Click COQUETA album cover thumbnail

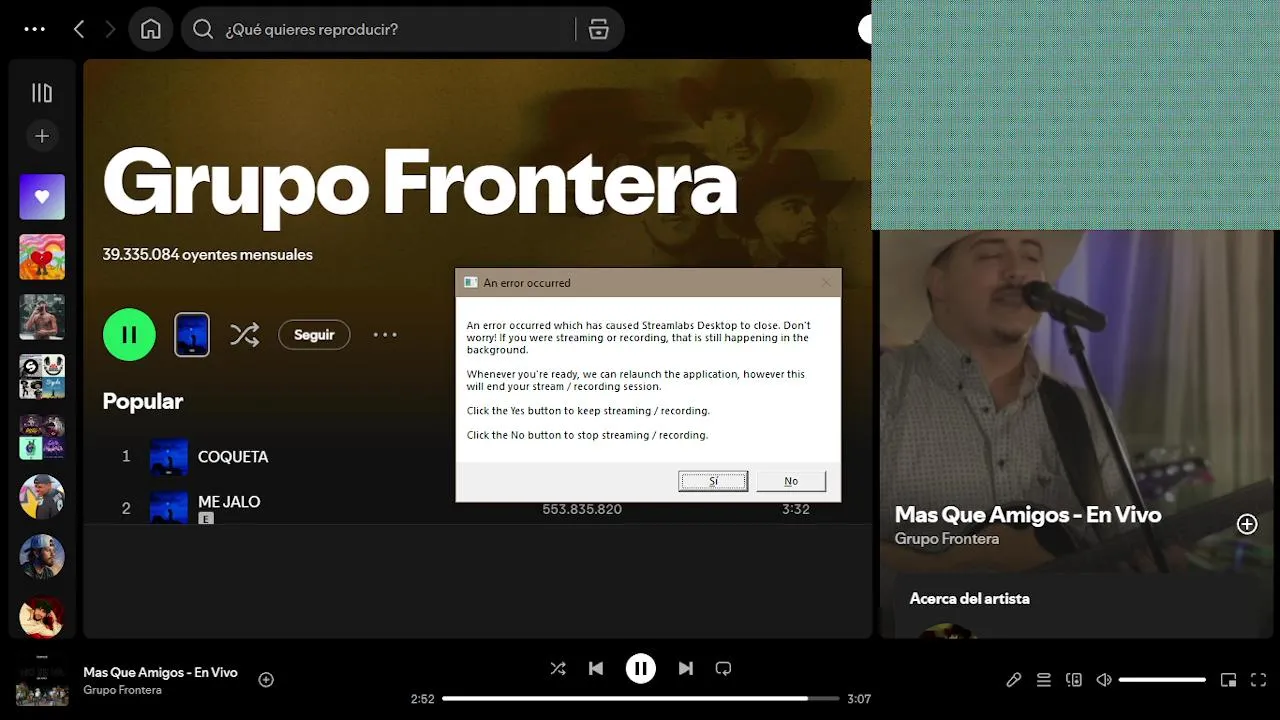169,457
